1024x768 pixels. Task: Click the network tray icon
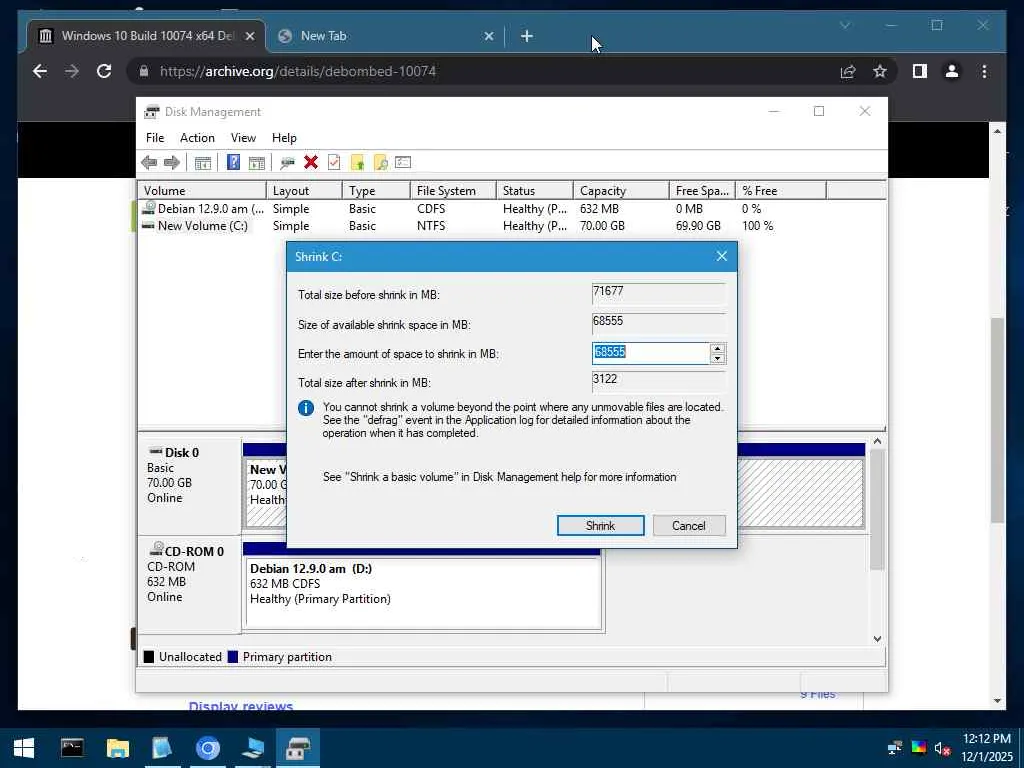coord(895,748)
